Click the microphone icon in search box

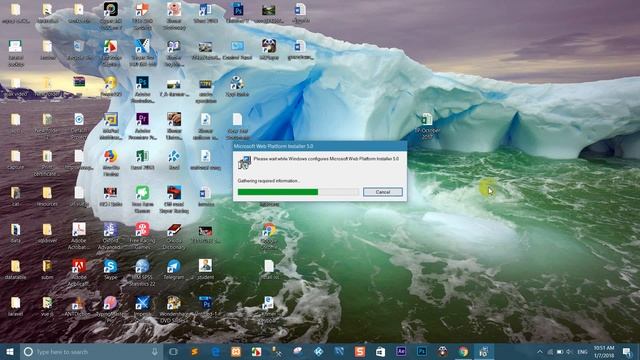click(x=155, y=351)
